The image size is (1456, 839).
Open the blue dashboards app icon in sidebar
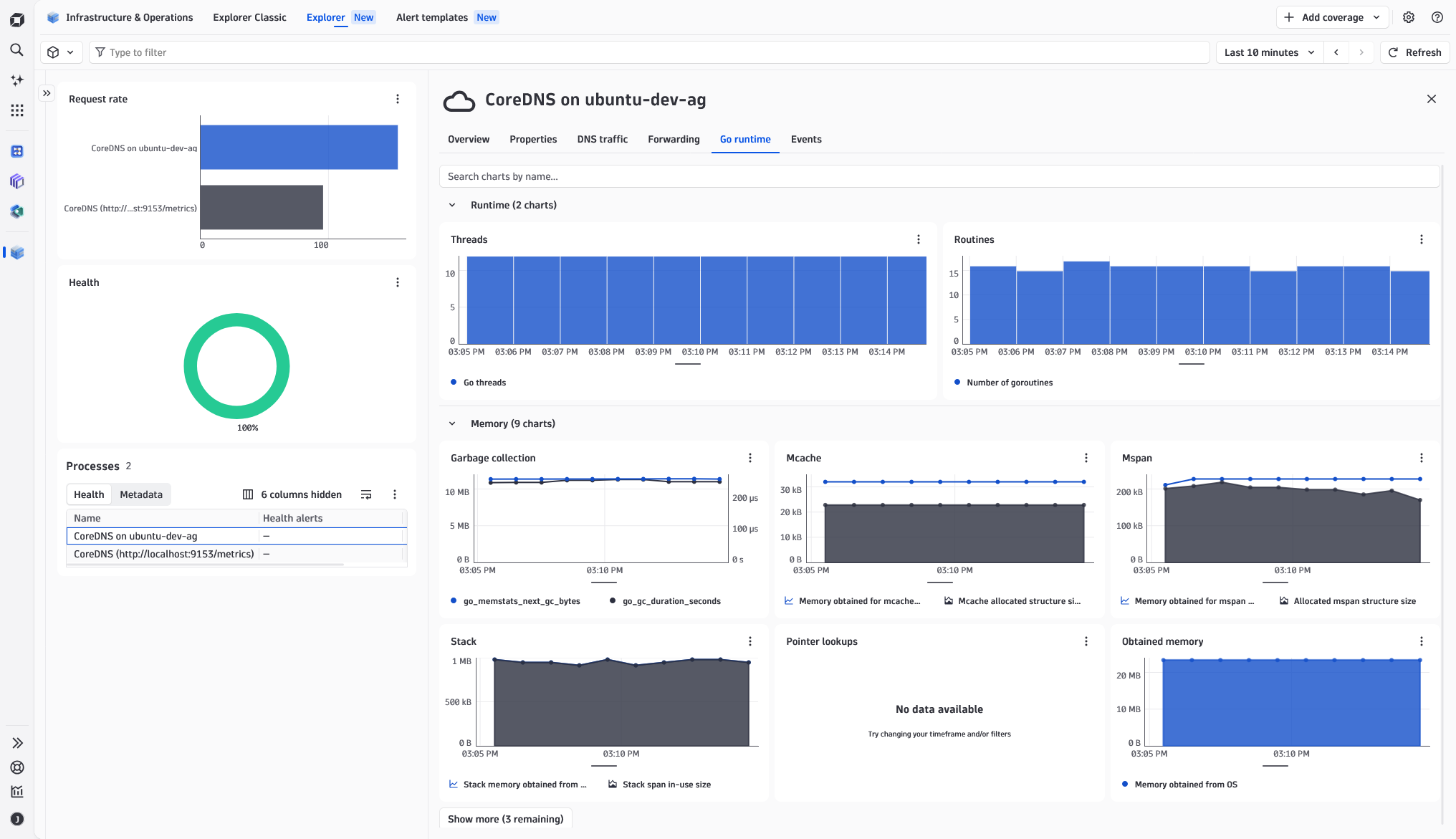click(17, 151)
